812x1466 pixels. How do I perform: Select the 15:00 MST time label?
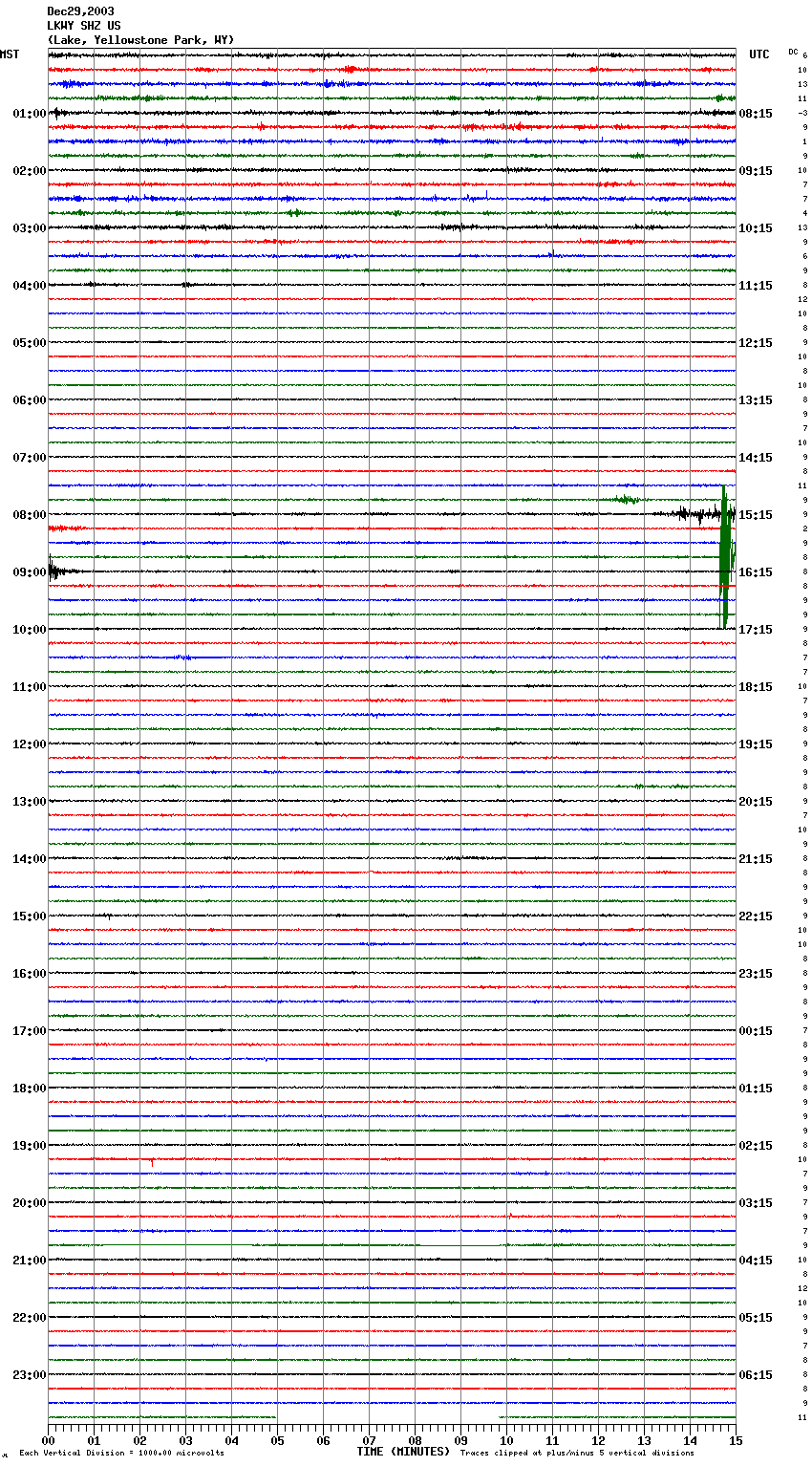[30, 916]
